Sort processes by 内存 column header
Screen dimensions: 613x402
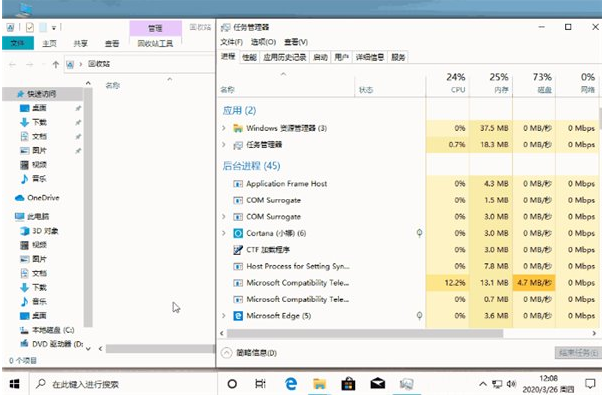[491, 83]
